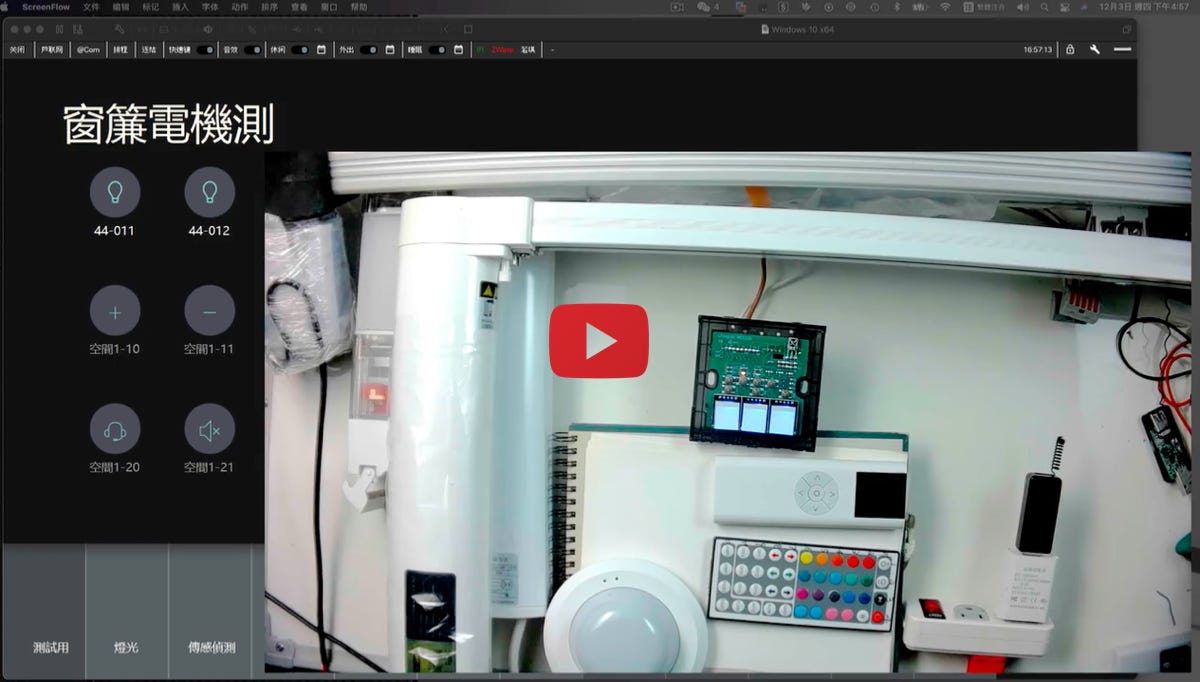Viewport: 1200px width, 682px height.
Task: Click the green IR label
Action: coord(480,49)
